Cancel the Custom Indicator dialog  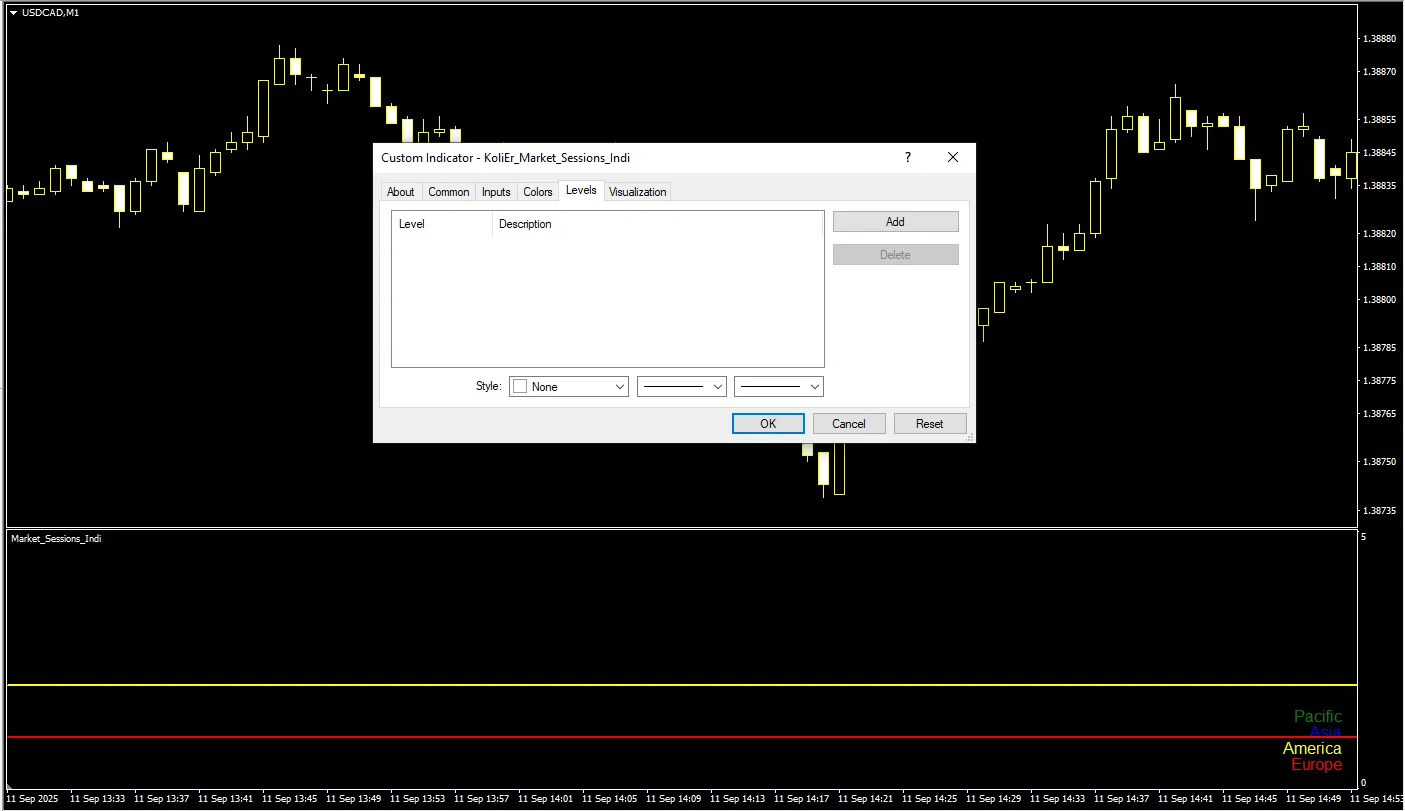(x=849, y=423)
